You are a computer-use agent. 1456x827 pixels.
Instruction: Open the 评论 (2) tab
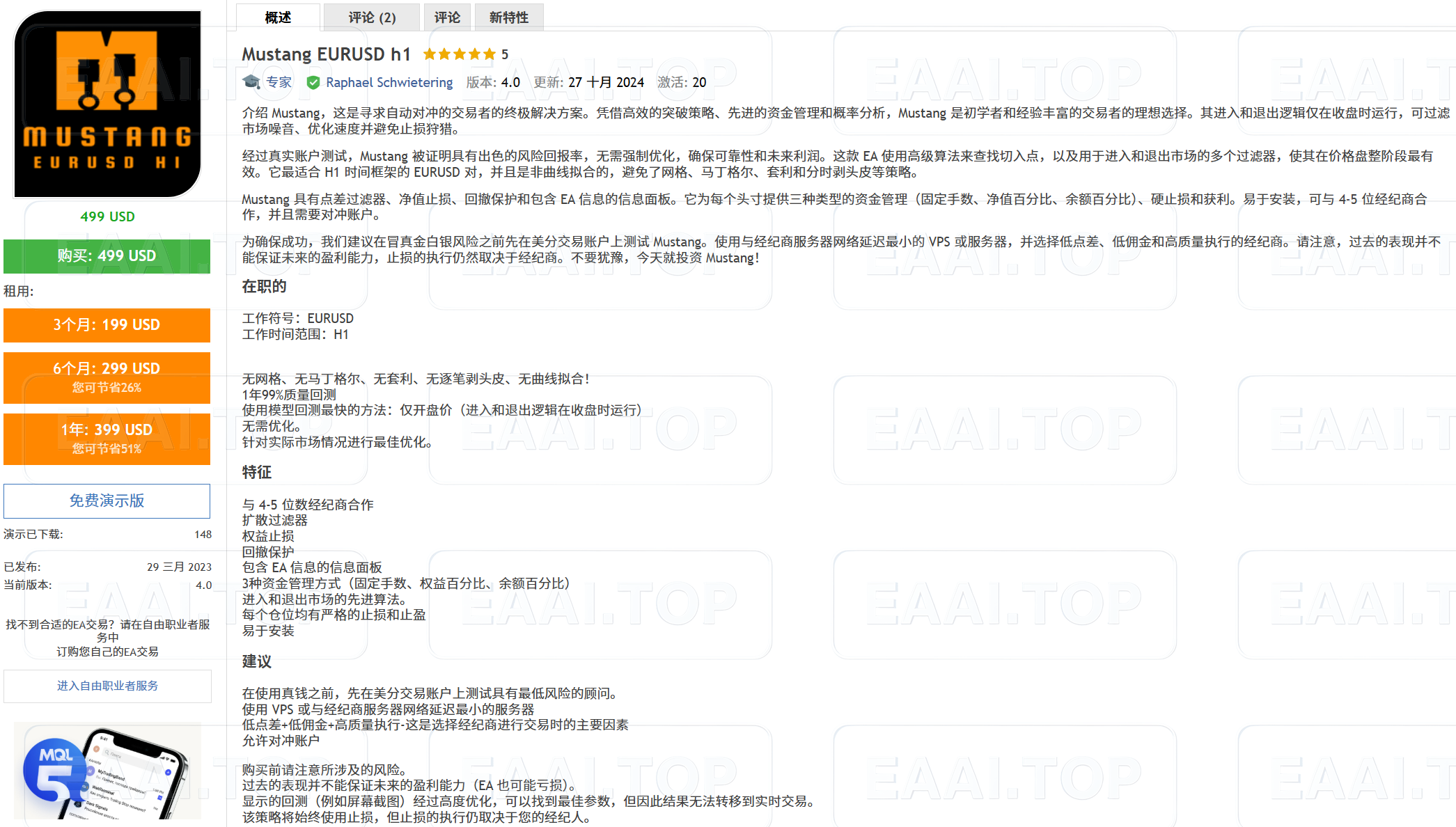click(x=370, y=17)
